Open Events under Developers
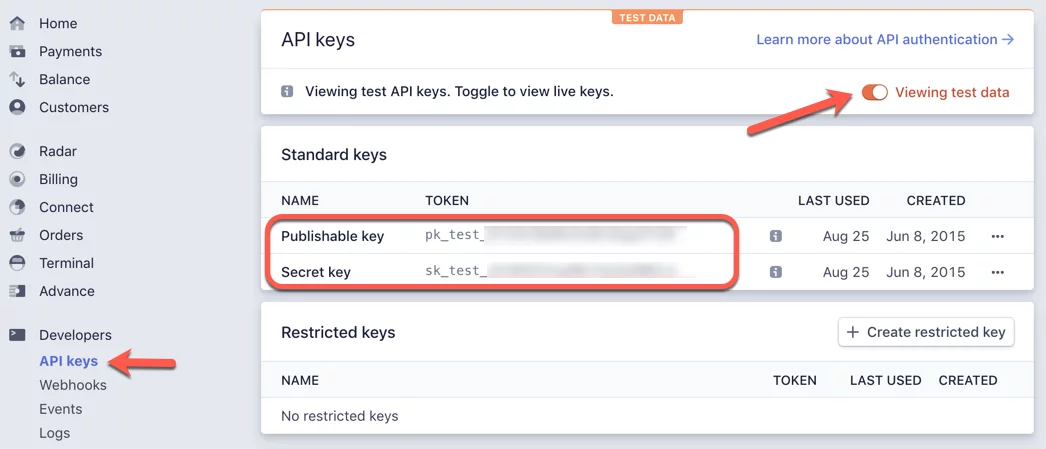 click(61, 409)
